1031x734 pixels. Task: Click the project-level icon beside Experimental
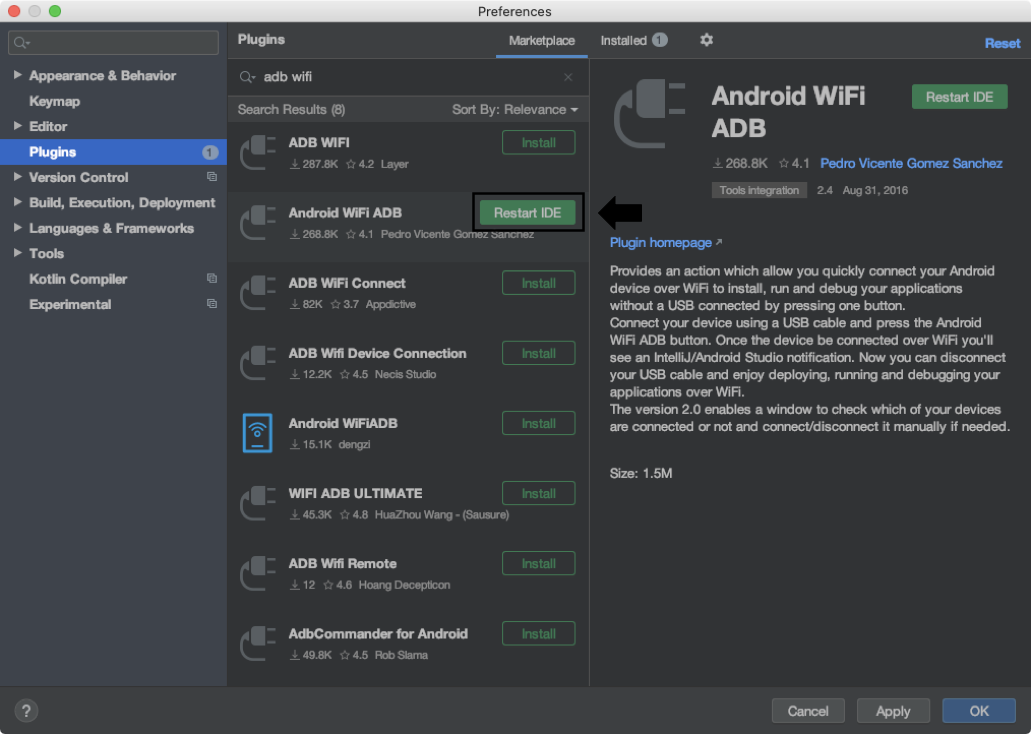pyautogui.click(x=212, y=304)
